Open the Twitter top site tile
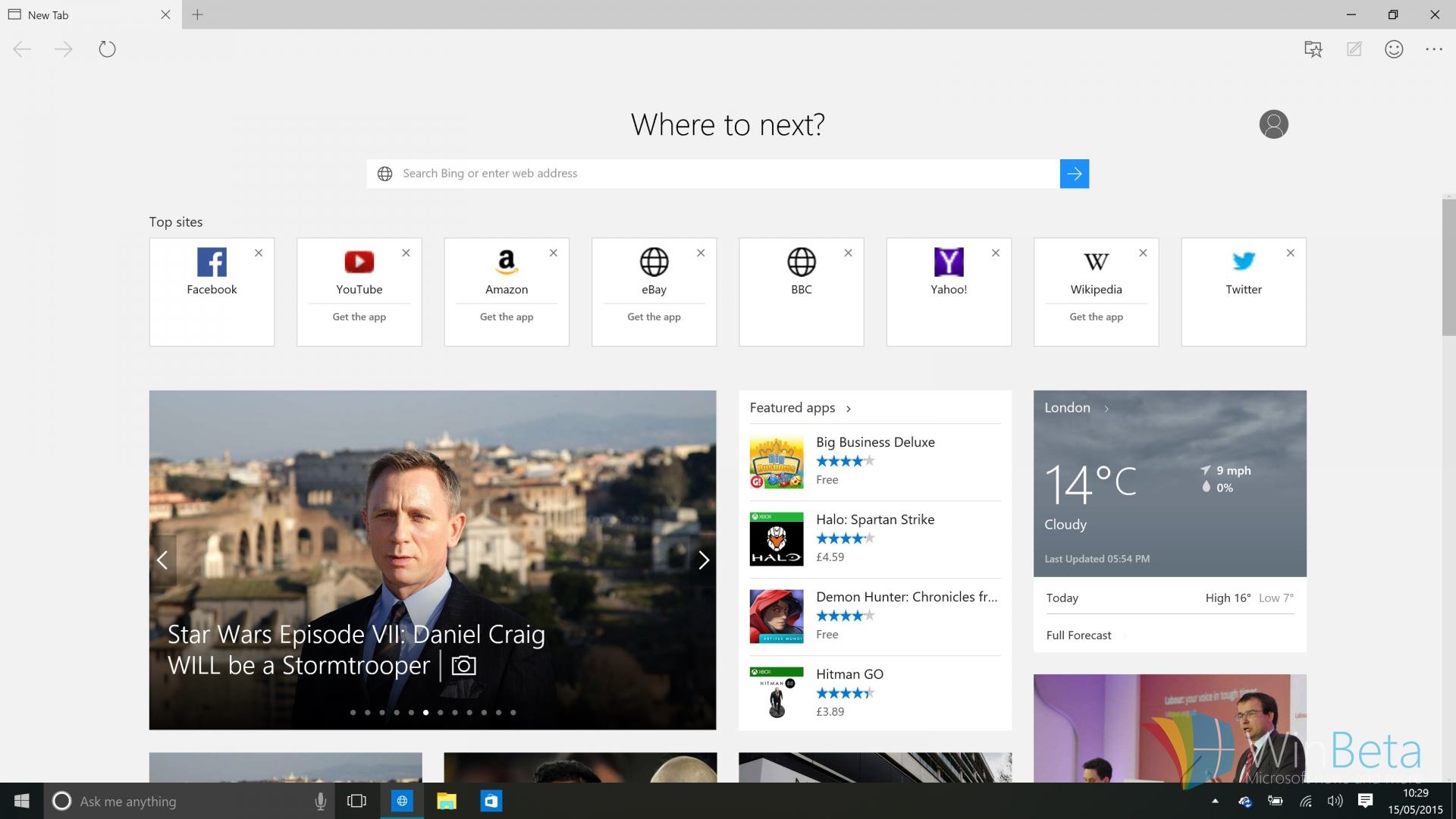The height and width of the screenshot is (819, 1456). 1244,292
